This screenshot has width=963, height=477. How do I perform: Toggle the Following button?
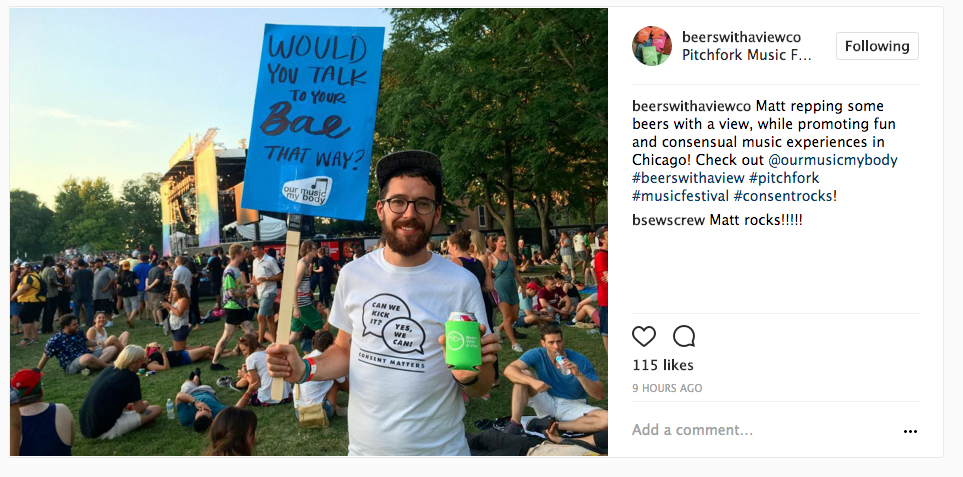877,46
